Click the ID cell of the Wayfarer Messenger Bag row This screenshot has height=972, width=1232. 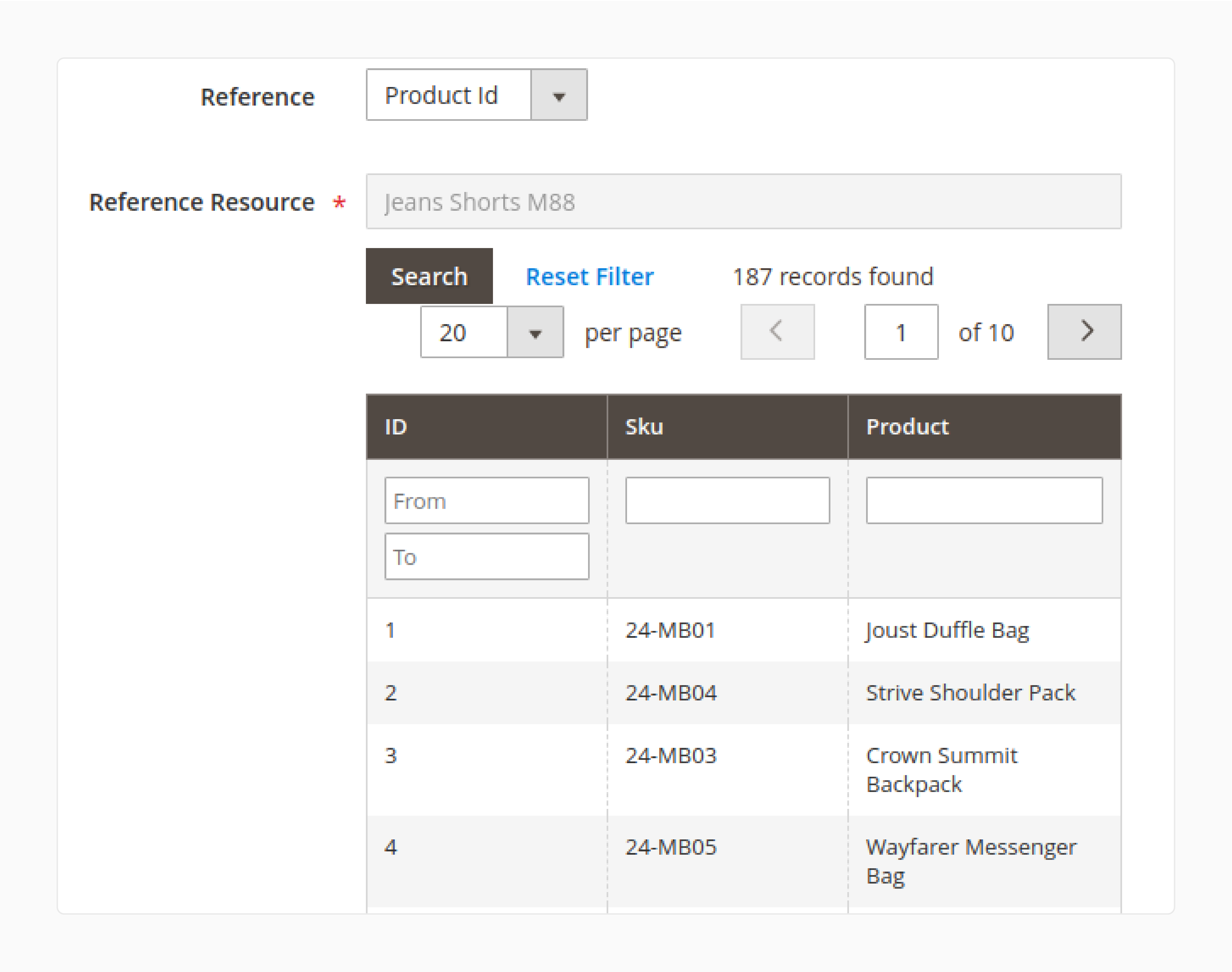coord(487,862)
